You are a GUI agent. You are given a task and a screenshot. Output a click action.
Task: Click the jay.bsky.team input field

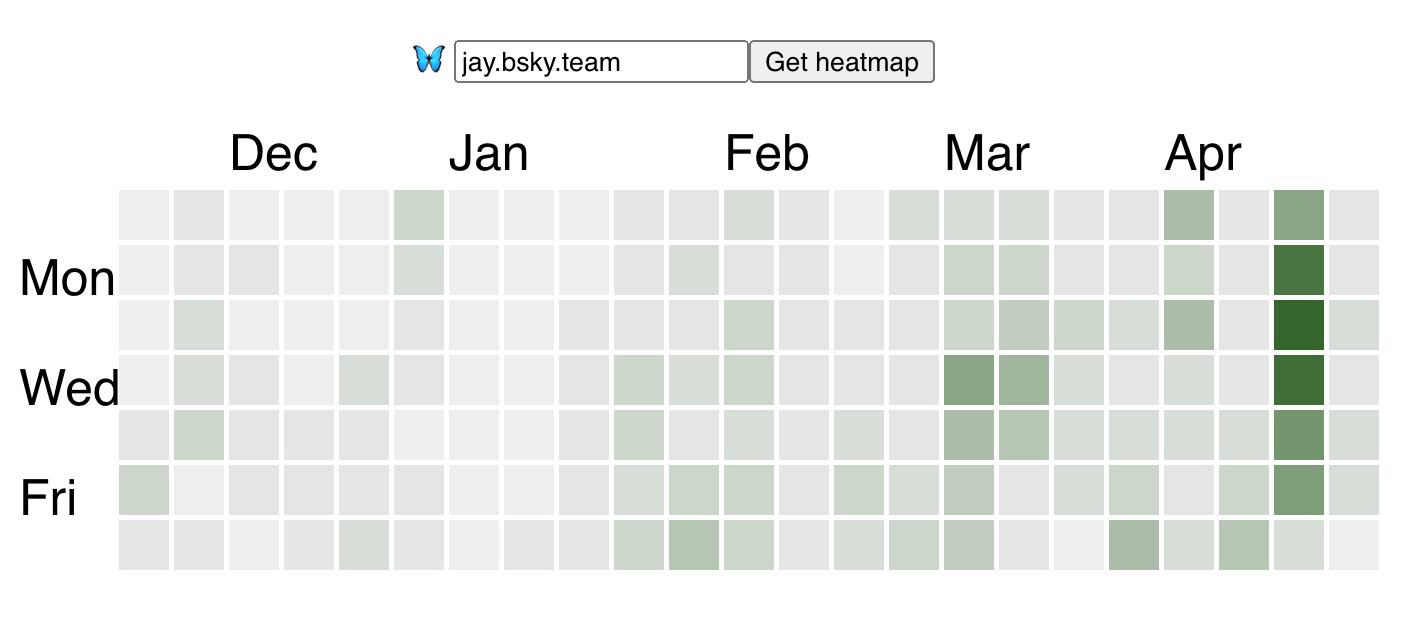(x=598, y=61)
